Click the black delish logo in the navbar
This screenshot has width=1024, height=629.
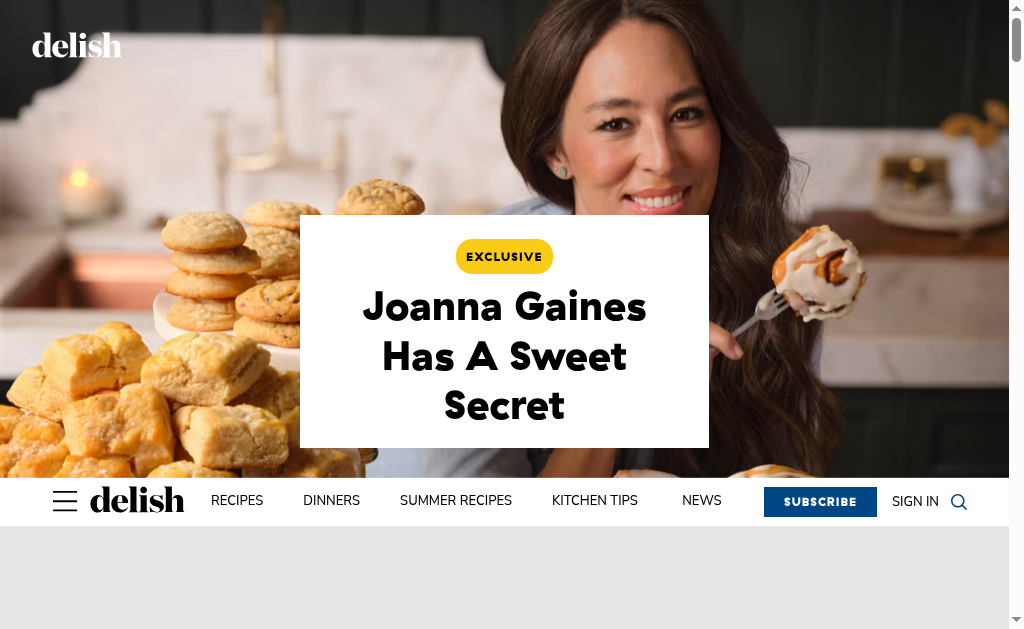[x=137, y=500]
